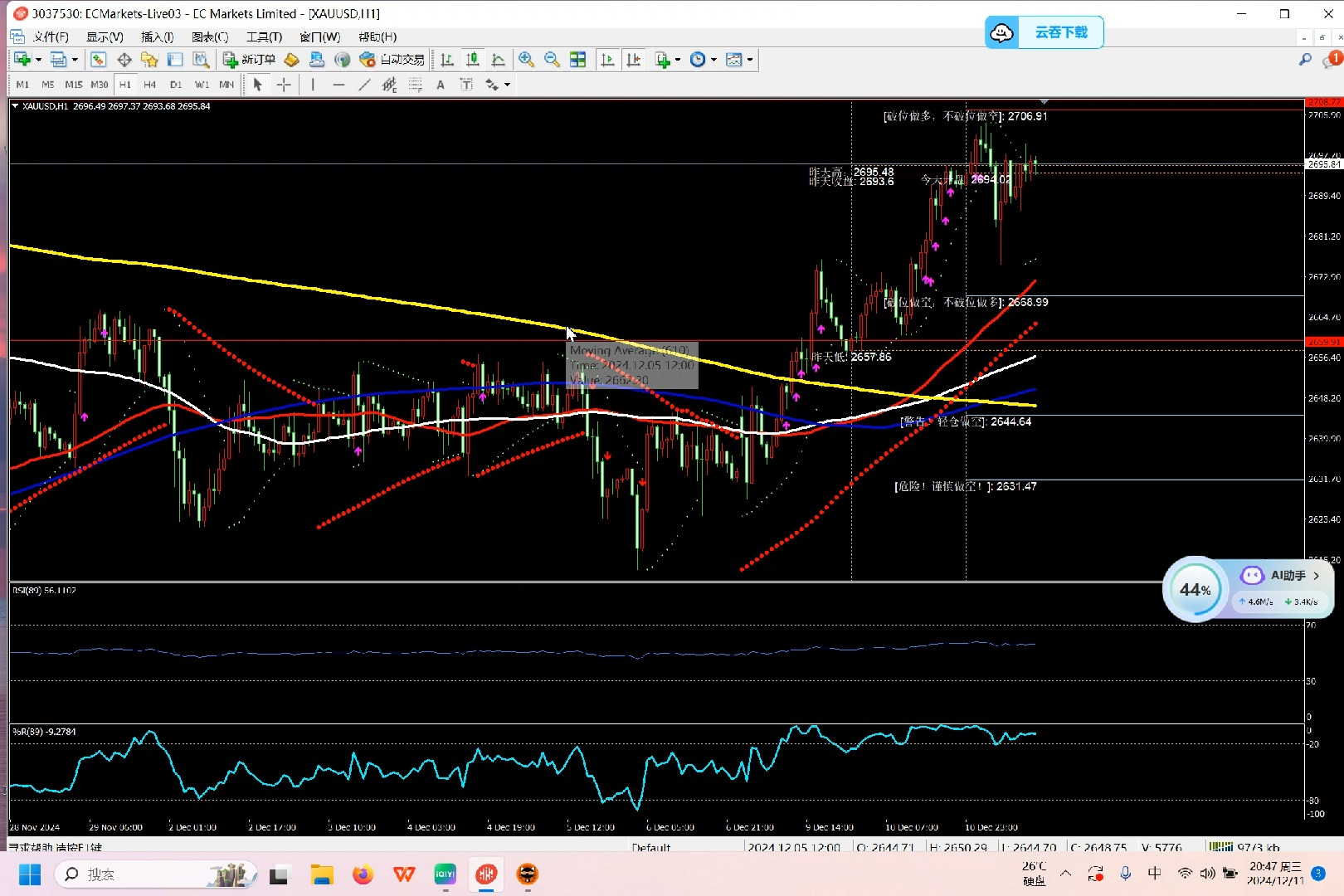This screenshot has height=896, width=1344.
Task: Expand the chart periods clock dropdown
Action: click(713, 60)
